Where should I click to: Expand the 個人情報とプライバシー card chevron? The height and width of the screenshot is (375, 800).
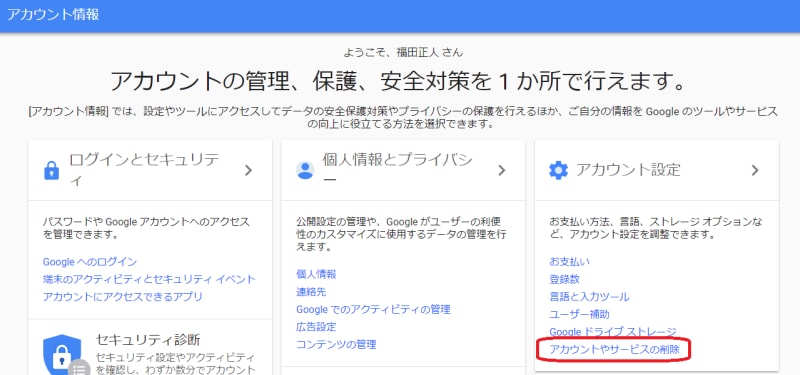[502, 170]
